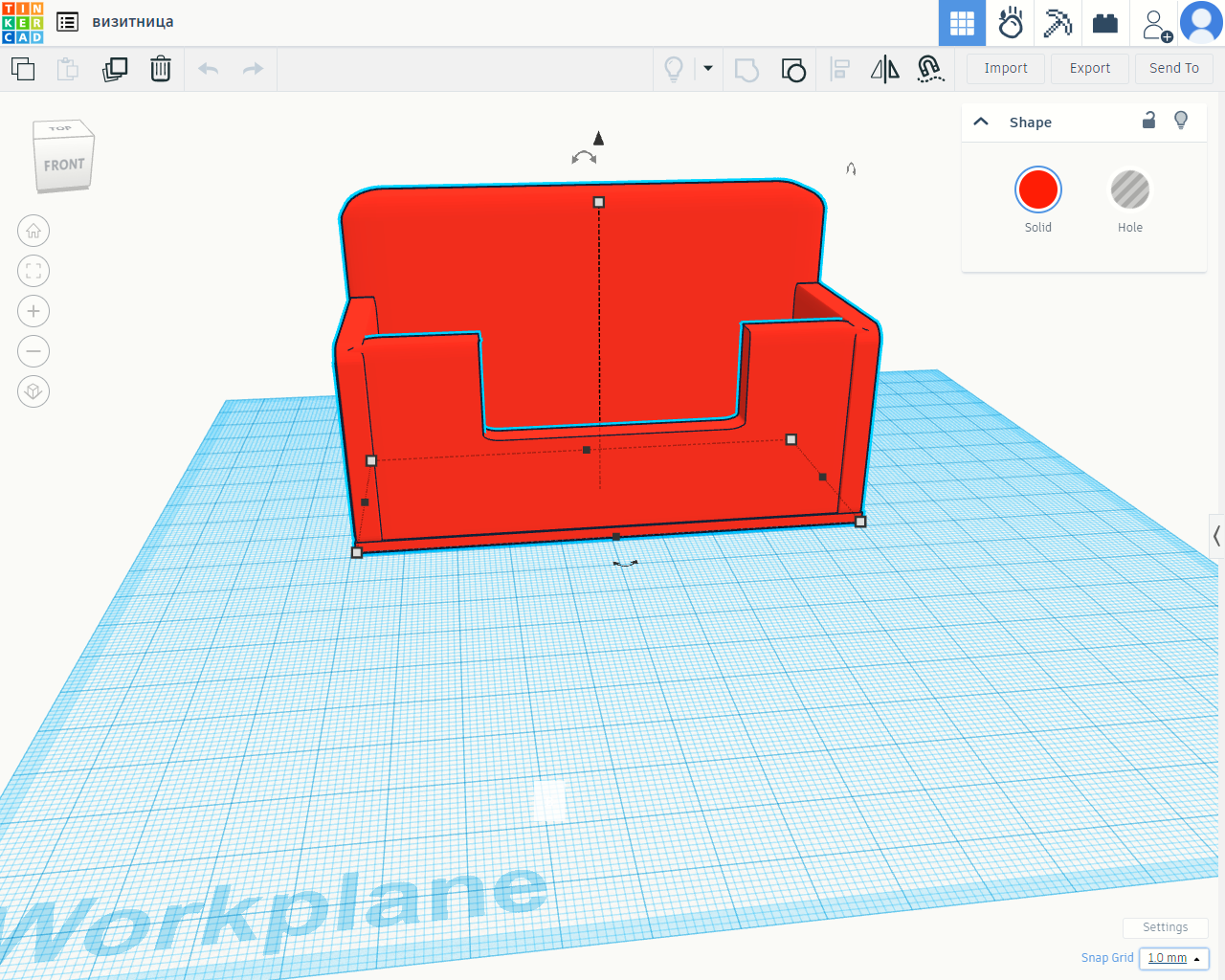1225x980 pixels.
Task: Collapse the Shape panel chevron
Action: tap(981, 122)
